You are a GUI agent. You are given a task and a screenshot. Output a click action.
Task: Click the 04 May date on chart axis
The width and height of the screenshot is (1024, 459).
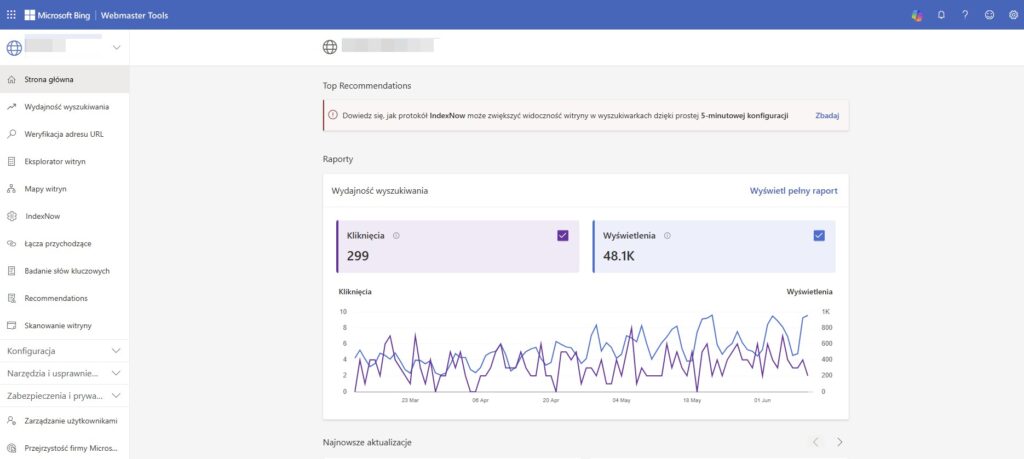coord(621,400)
